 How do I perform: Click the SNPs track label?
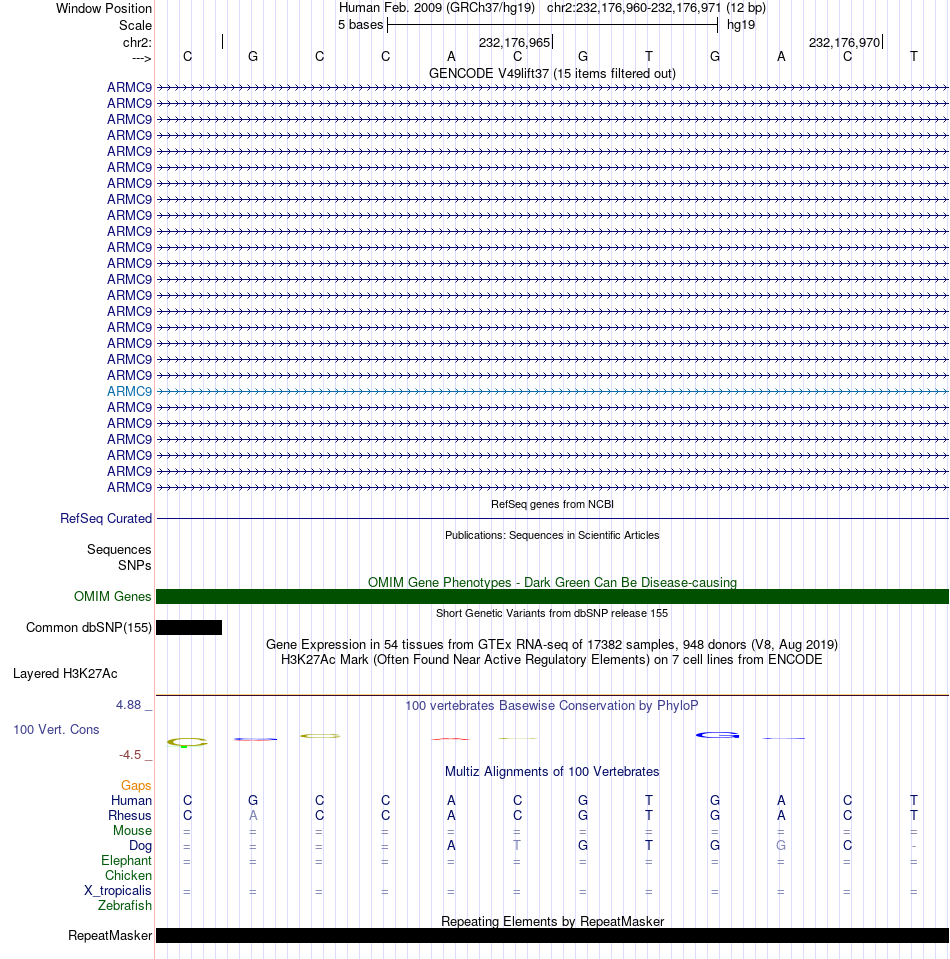[x=135, y=565]
